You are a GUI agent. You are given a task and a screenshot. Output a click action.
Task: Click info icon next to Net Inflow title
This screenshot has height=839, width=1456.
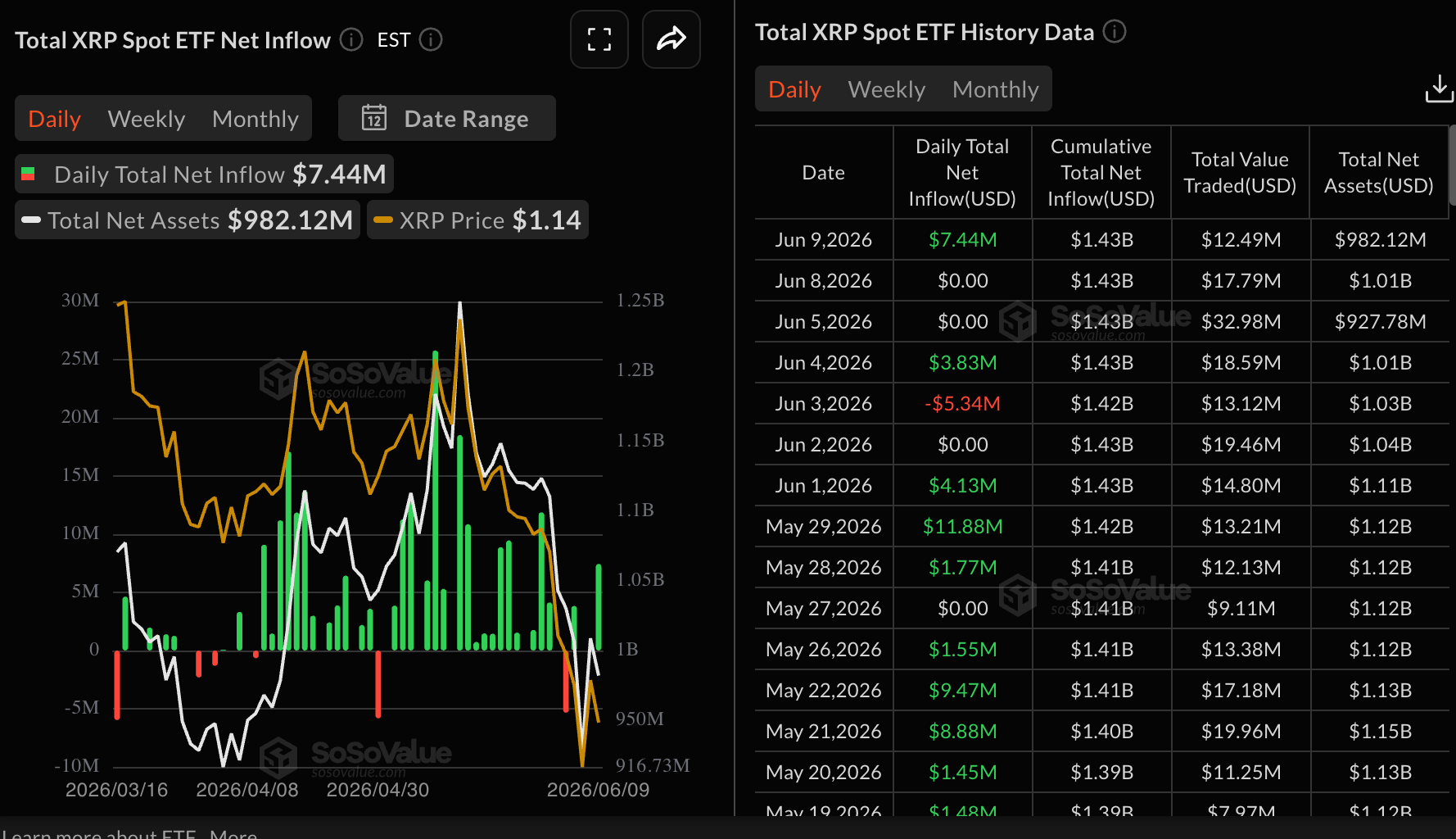(351, 39)
